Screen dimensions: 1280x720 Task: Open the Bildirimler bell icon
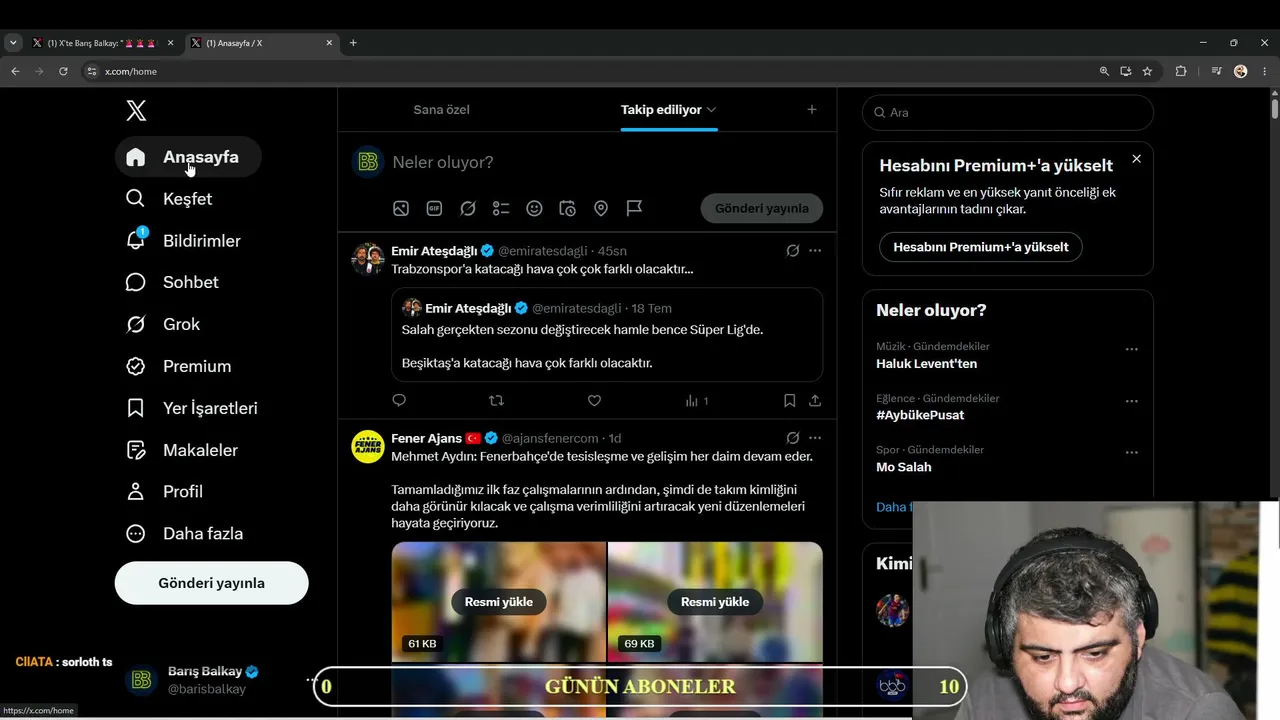pos(136,240)
